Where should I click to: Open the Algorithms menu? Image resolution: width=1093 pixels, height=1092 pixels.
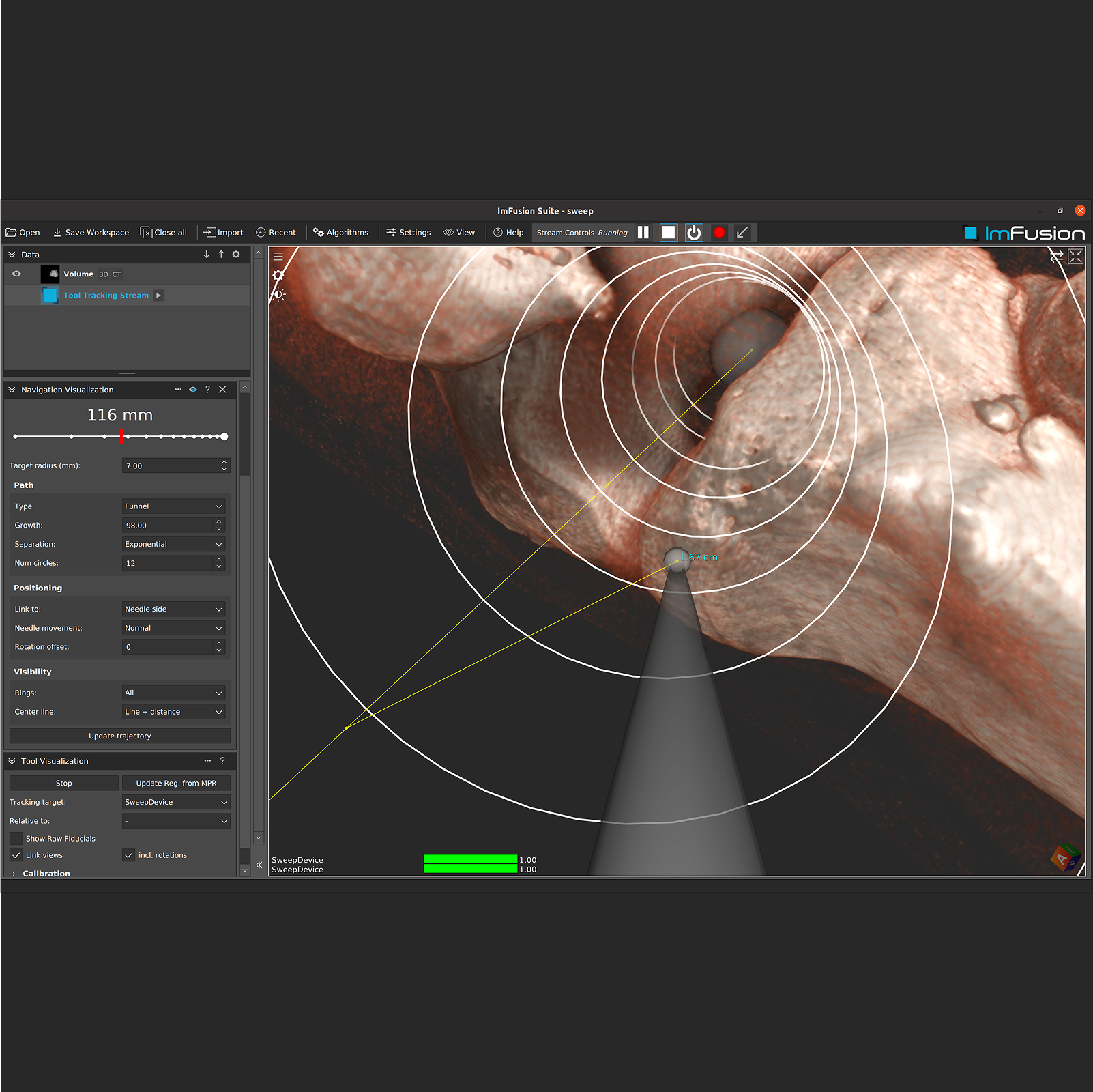tap(340, 233)
